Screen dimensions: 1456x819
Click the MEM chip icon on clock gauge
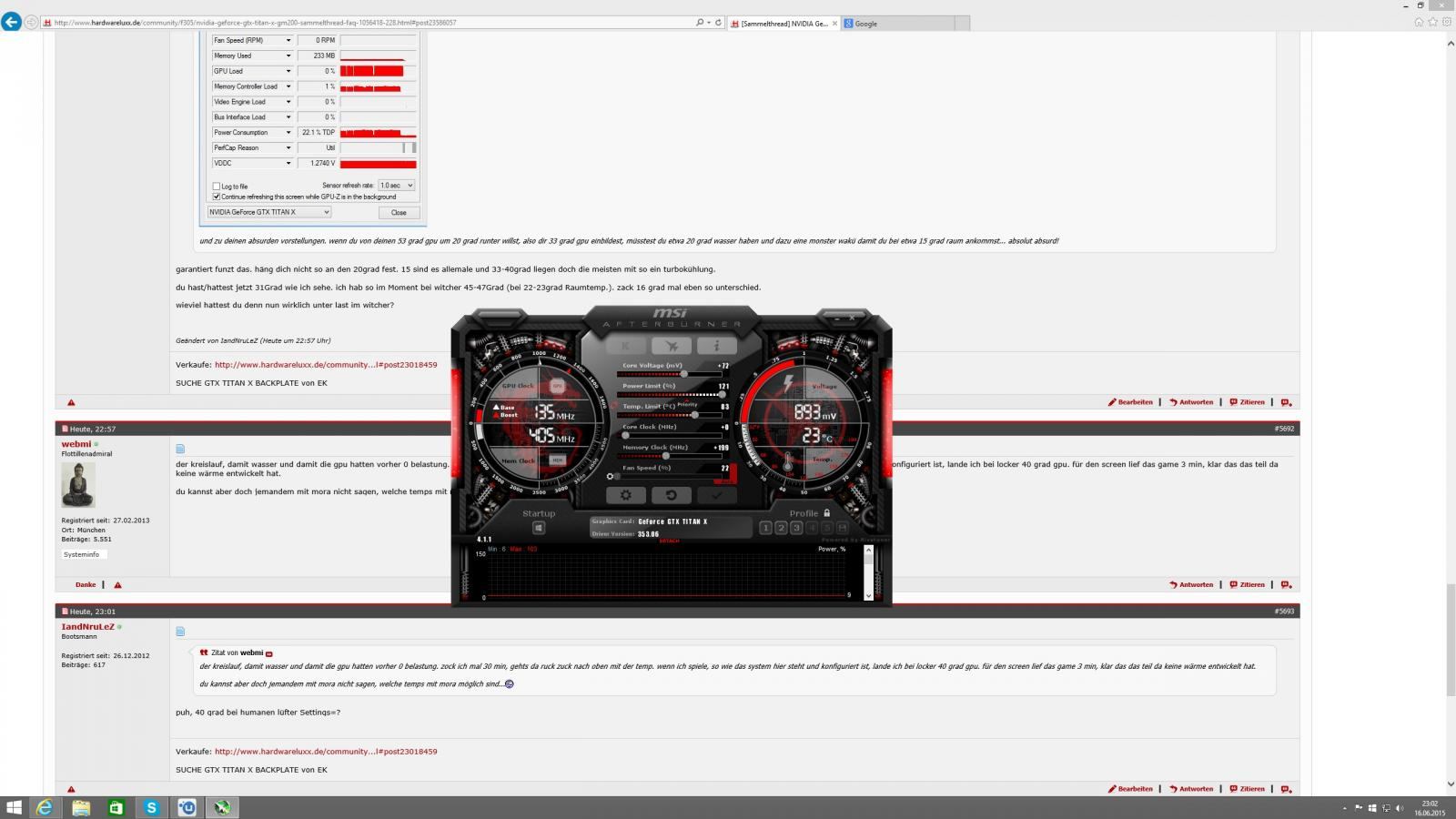[x=558, y=460]
